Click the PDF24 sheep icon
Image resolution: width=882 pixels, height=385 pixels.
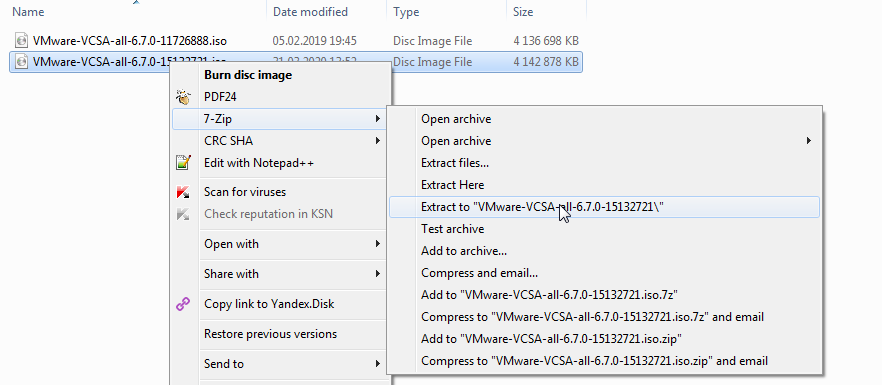coord(183,97)
